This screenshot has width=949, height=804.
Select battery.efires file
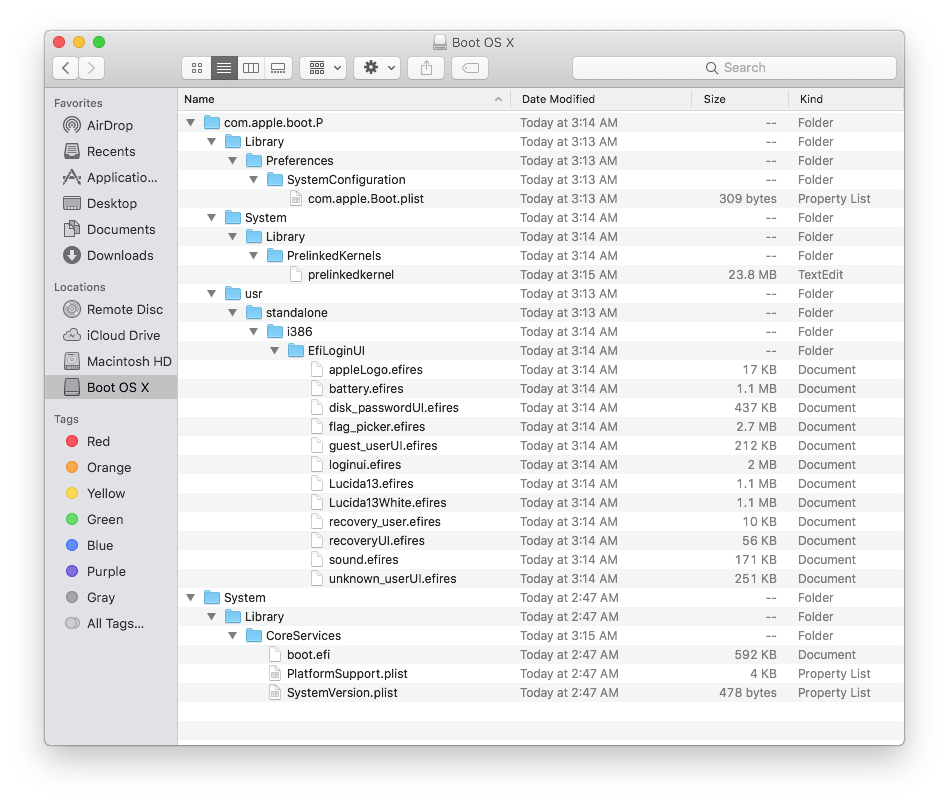tap(540, 389)
